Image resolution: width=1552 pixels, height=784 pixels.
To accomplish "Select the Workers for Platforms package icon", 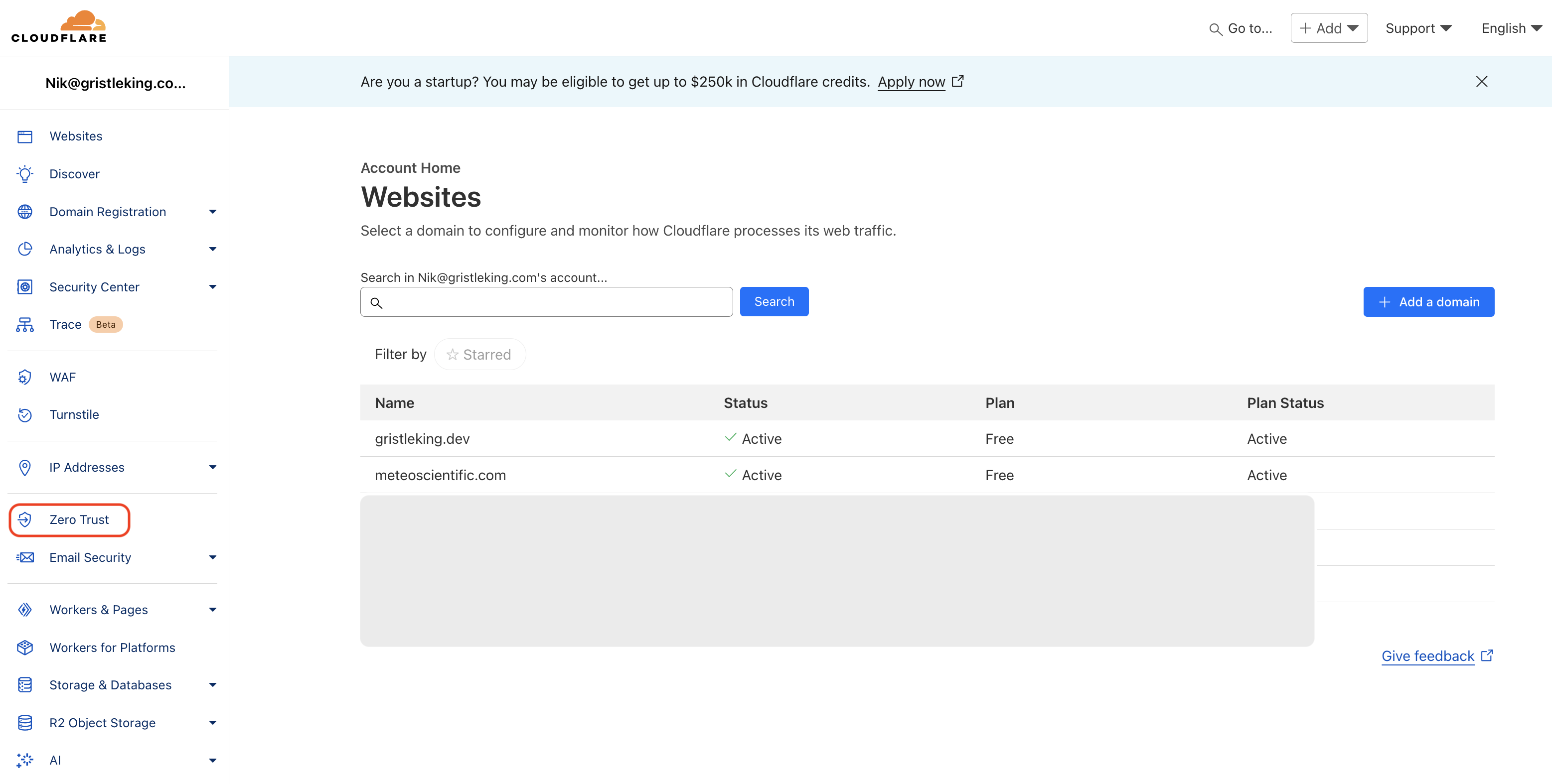I will click(25, 648).
